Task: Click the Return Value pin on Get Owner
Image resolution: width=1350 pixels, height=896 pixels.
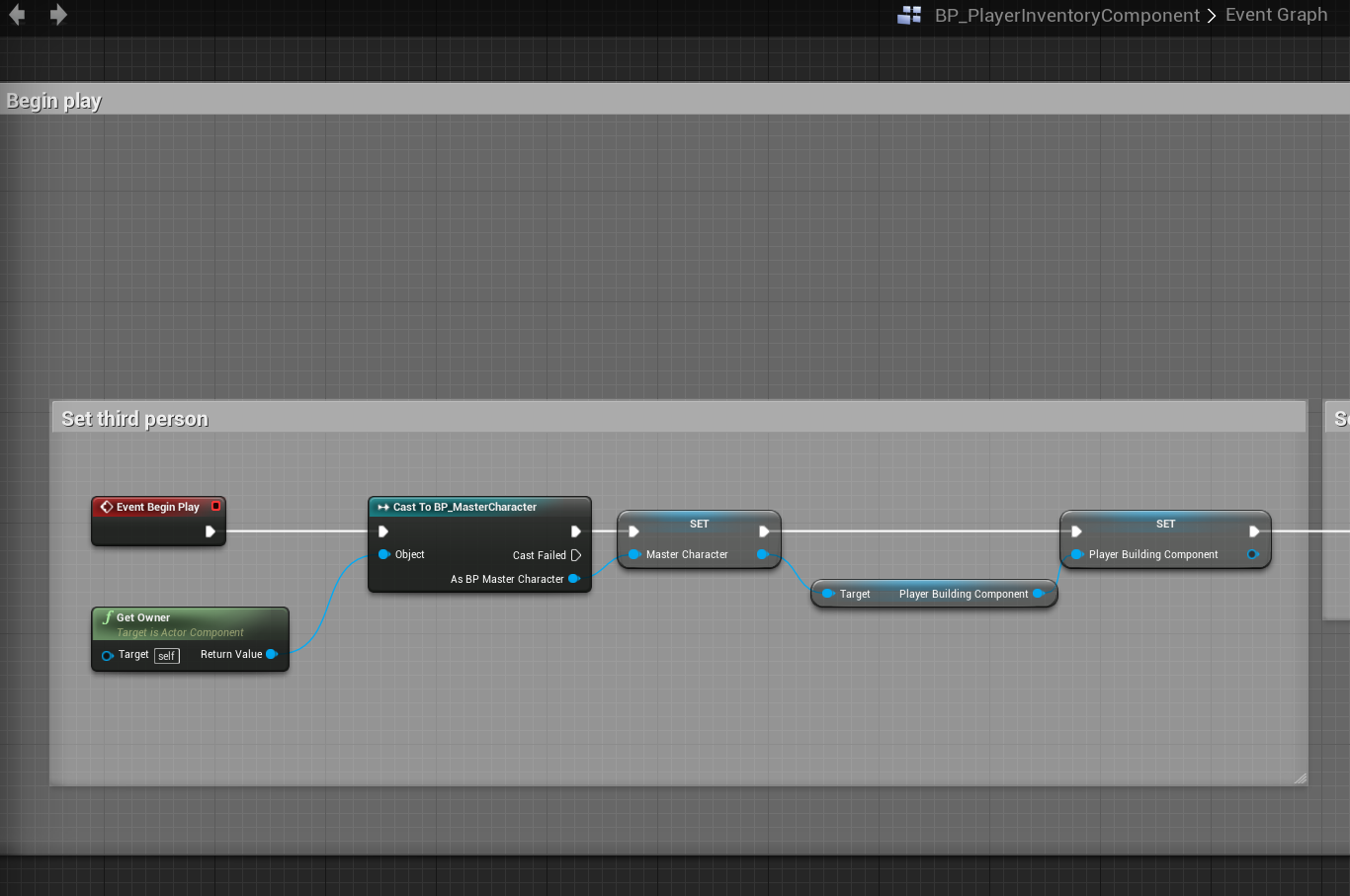Action: (272, 654)
